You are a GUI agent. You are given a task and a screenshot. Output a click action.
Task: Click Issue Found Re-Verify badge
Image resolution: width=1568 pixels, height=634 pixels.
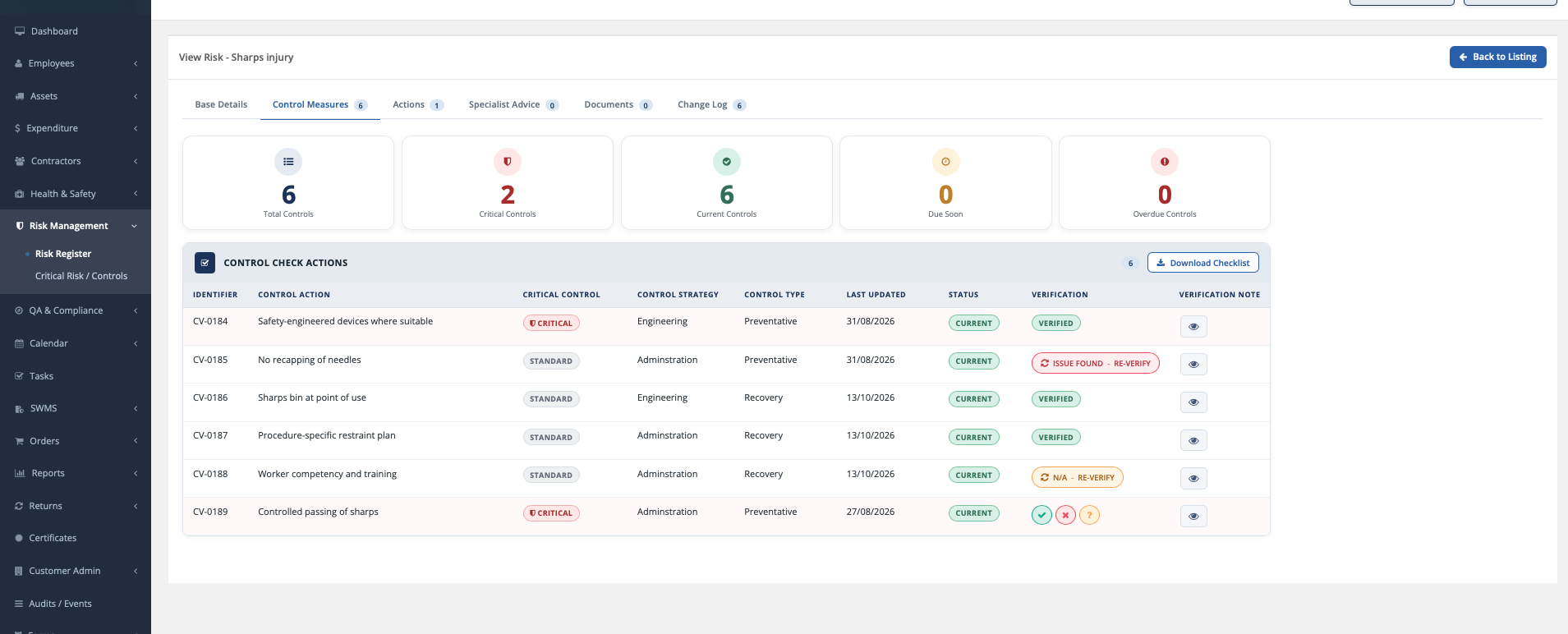(1095, 363)
